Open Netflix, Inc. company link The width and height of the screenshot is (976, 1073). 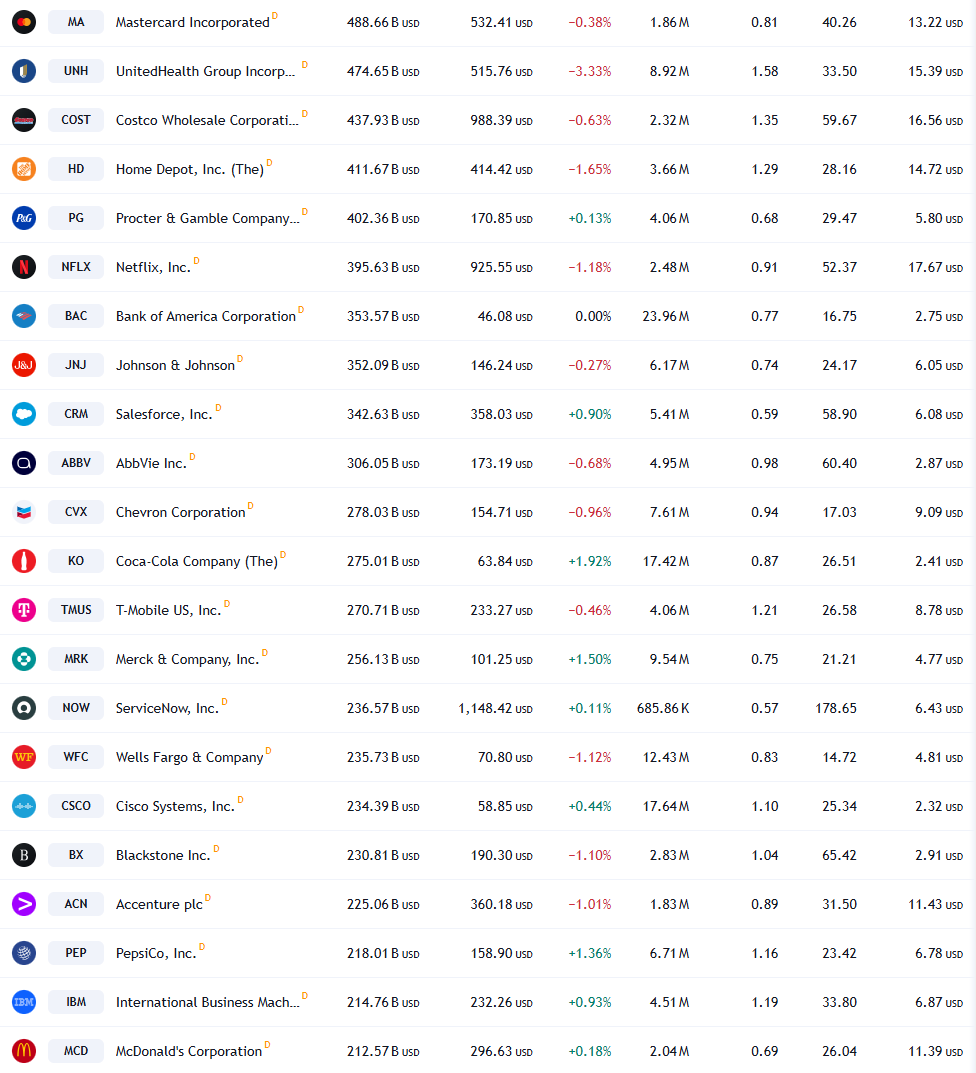[x=153, y=268]
